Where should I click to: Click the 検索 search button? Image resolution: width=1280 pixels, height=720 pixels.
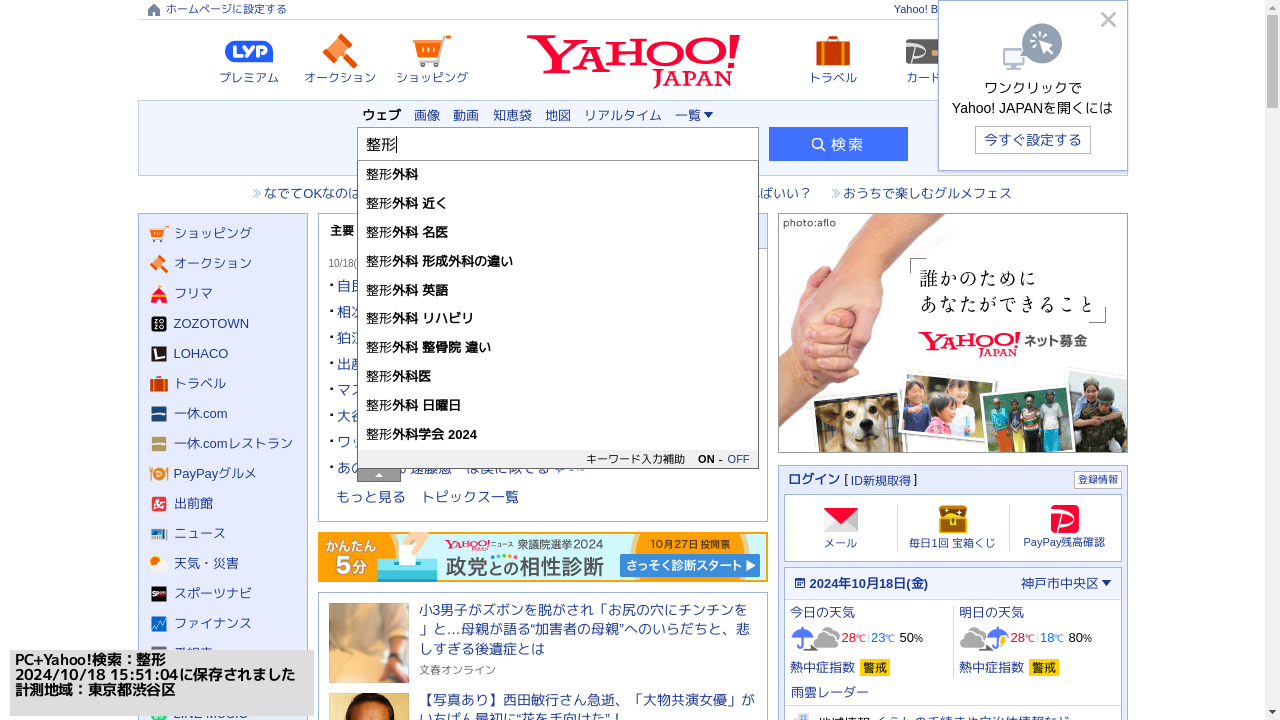(x=838, y=144)
